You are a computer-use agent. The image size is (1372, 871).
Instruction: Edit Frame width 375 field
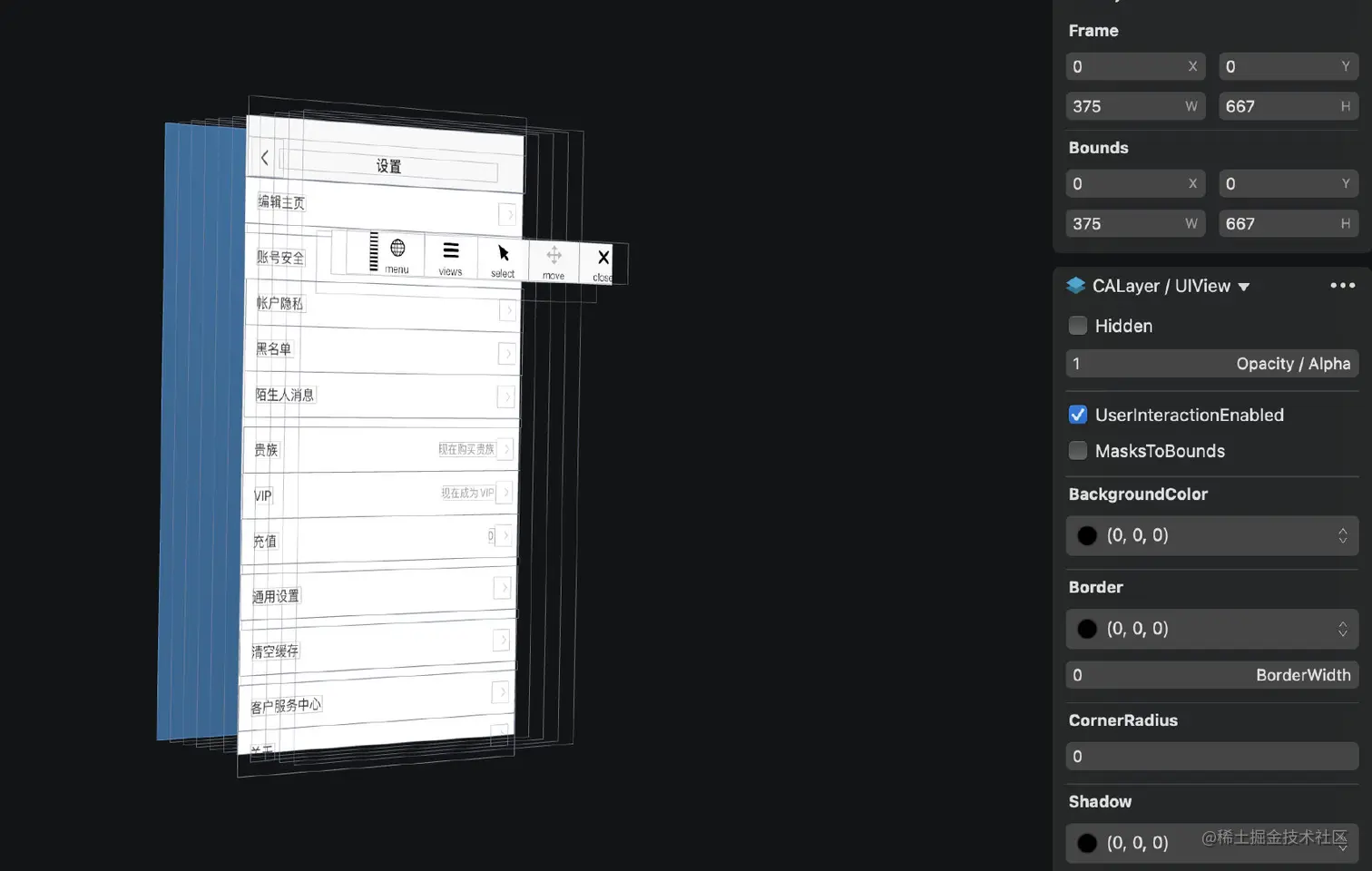click(x=1135, y=106)
